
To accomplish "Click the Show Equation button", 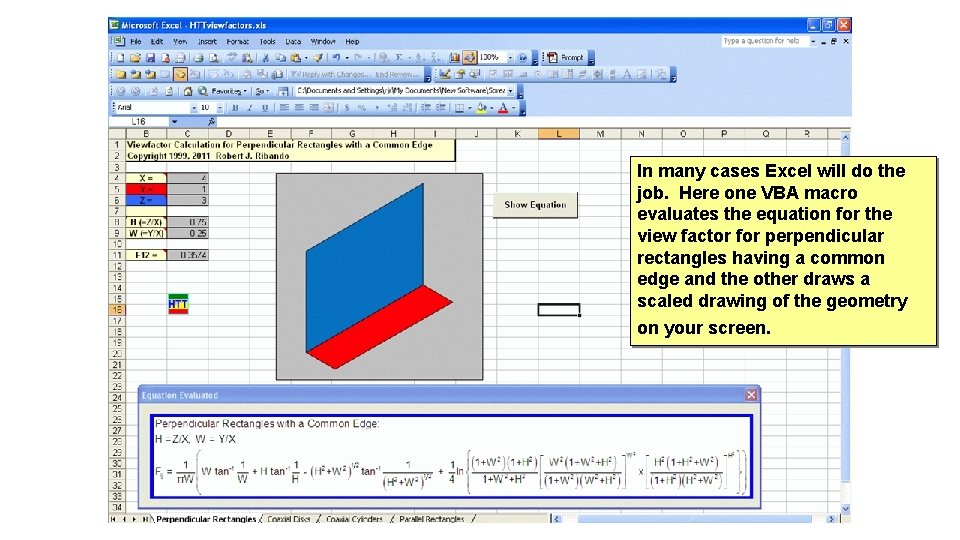I will (x=535, y=205).
